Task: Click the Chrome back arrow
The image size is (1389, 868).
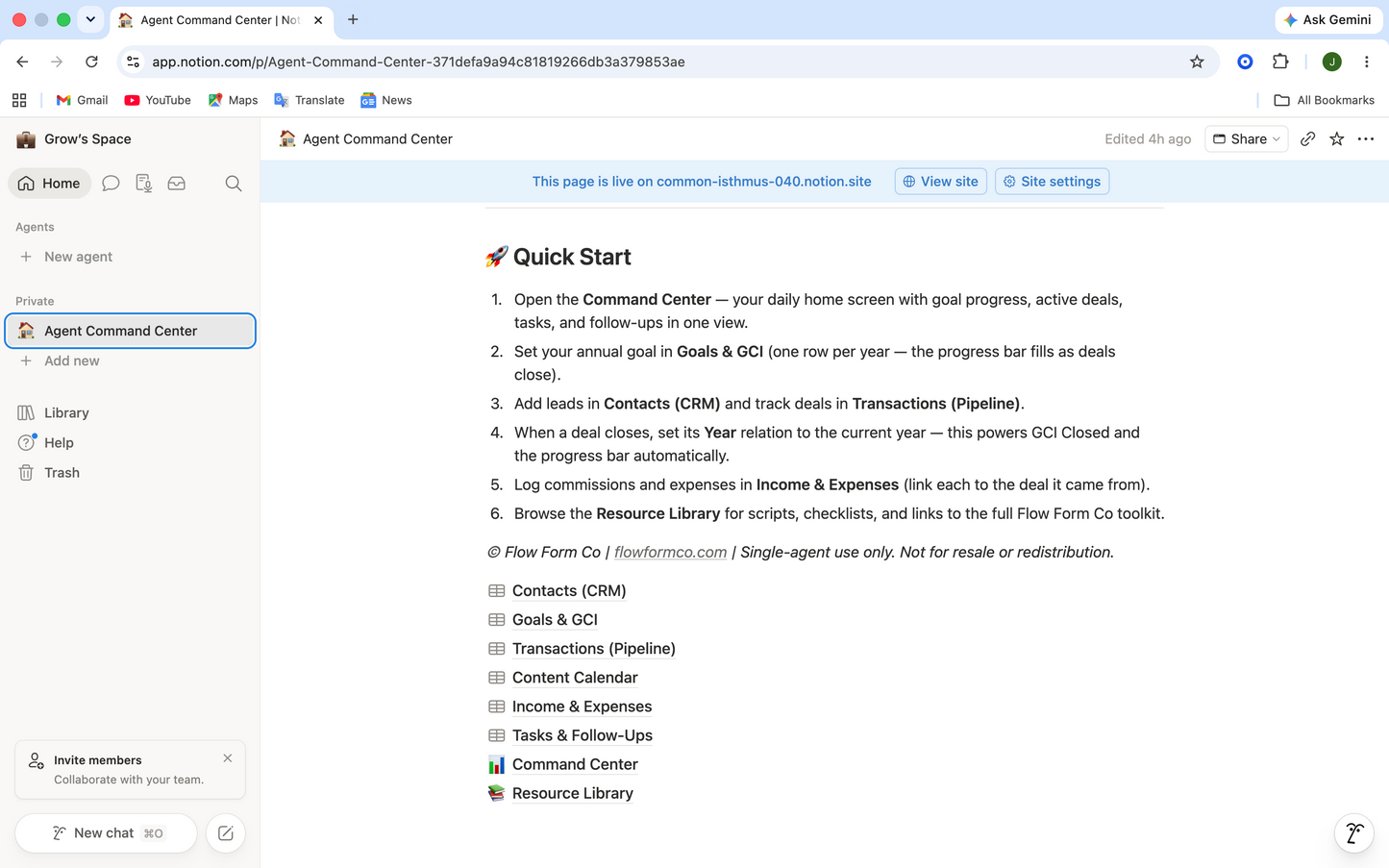Action: click(x=22, y=62)
